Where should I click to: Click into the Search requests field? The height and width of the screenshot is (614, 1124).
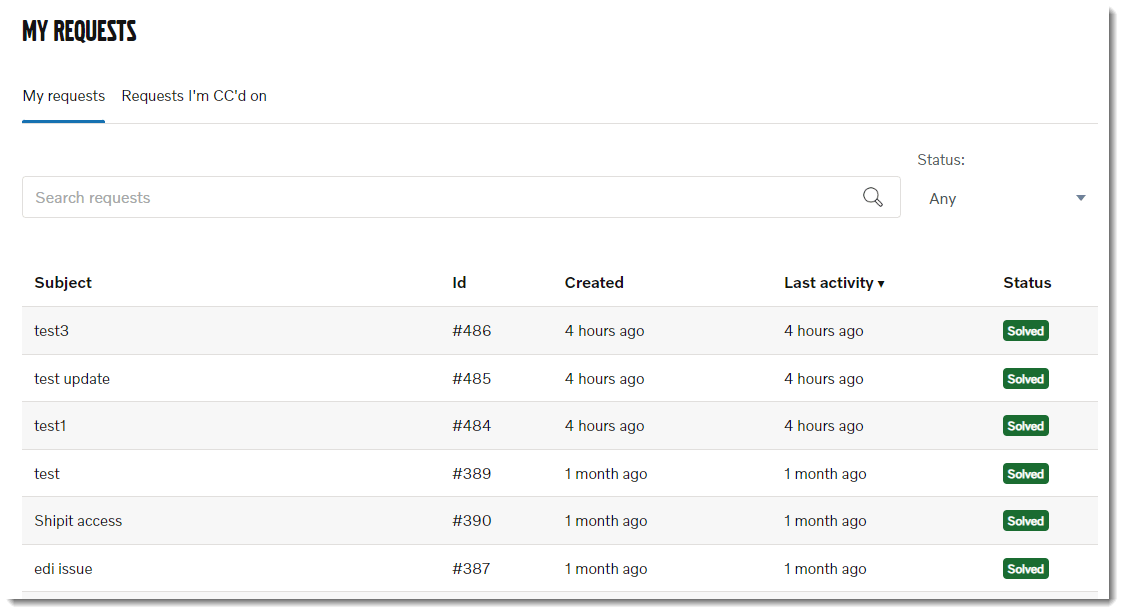440,197
